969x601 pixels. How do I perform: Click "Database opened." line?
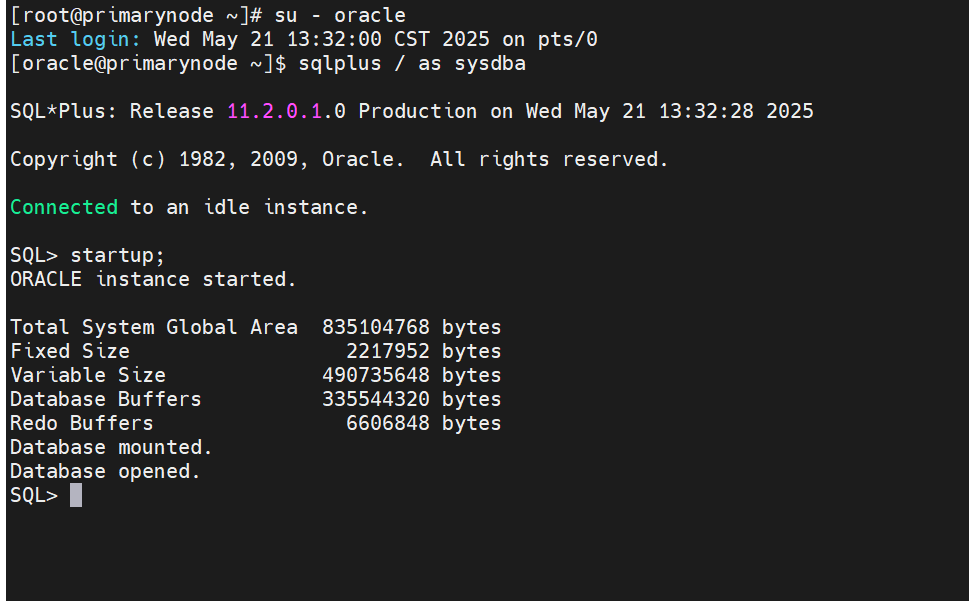coord(106,471)
